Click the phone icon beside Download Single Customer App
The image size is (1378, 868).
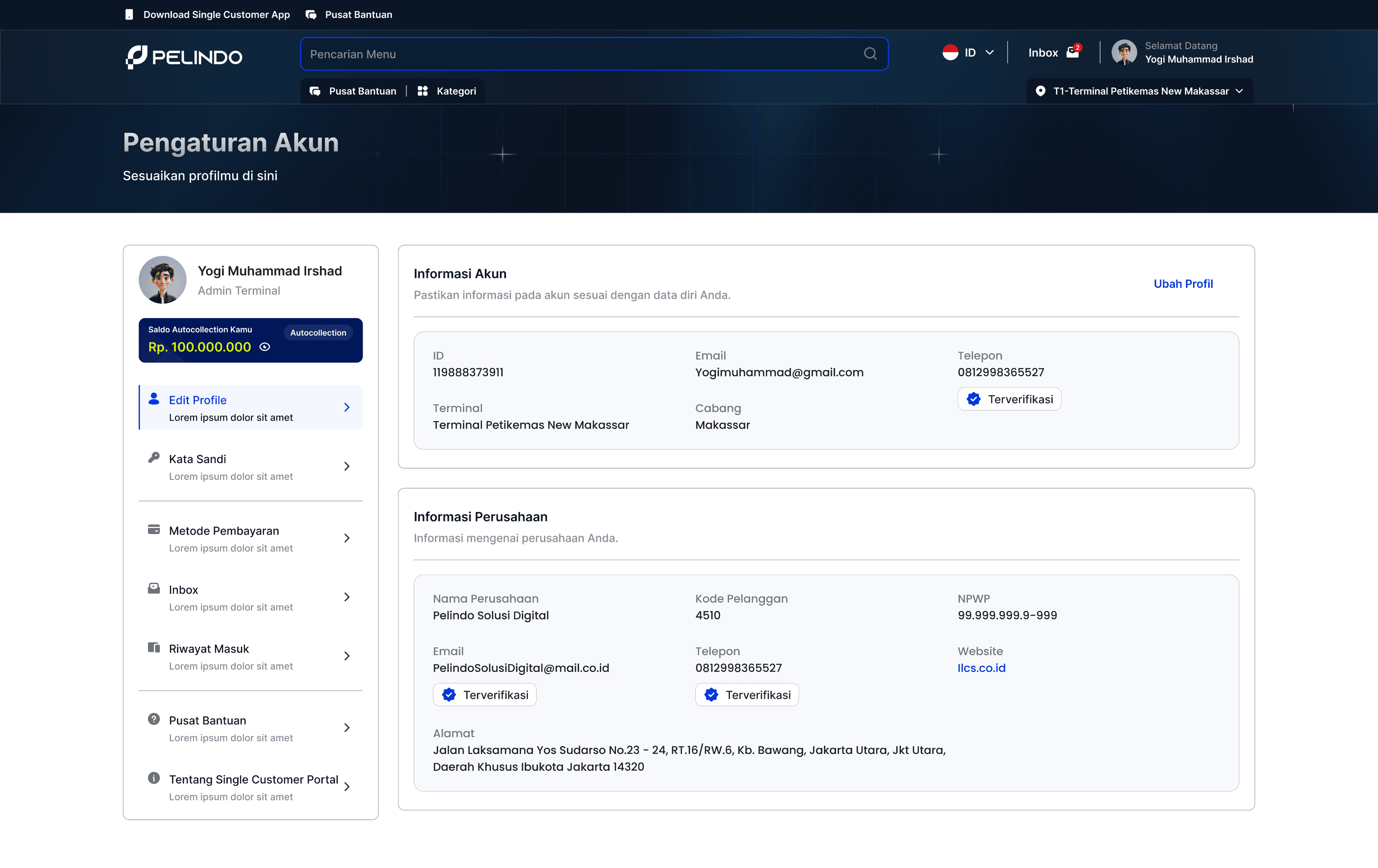[x=129, y=14]
